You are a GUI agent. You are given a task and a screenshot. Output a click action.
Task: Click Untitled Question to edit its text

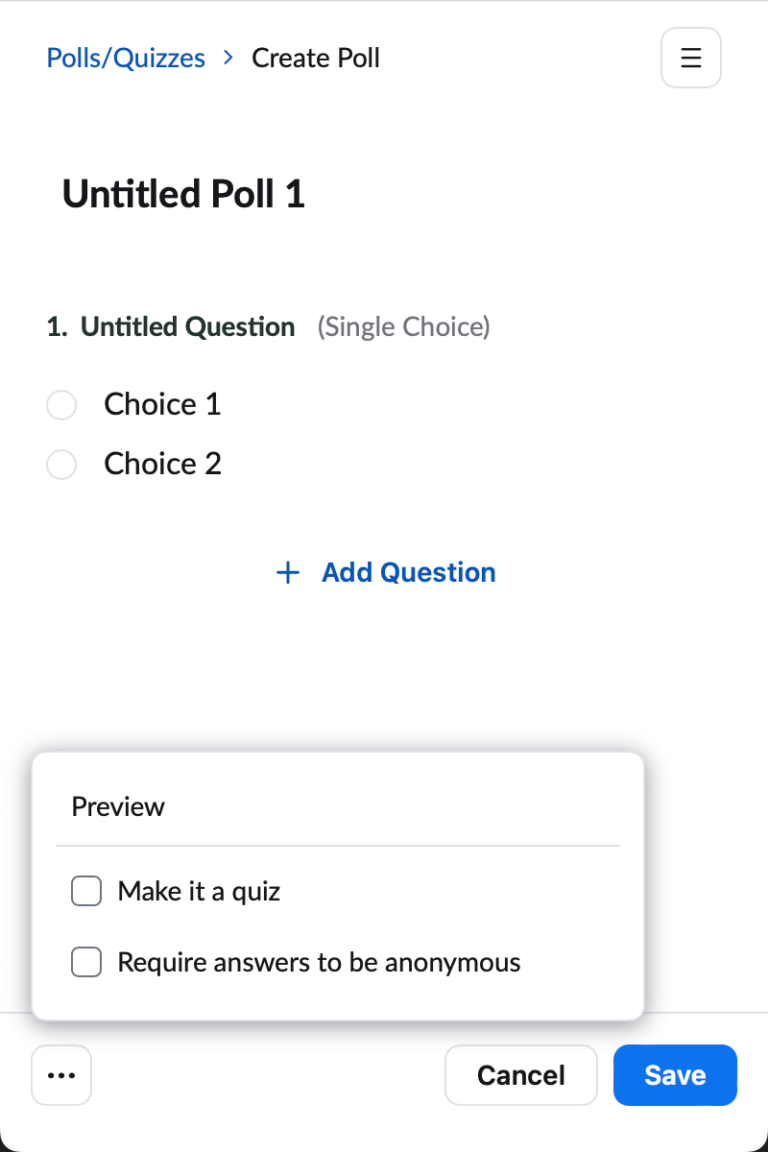(189, 326)
